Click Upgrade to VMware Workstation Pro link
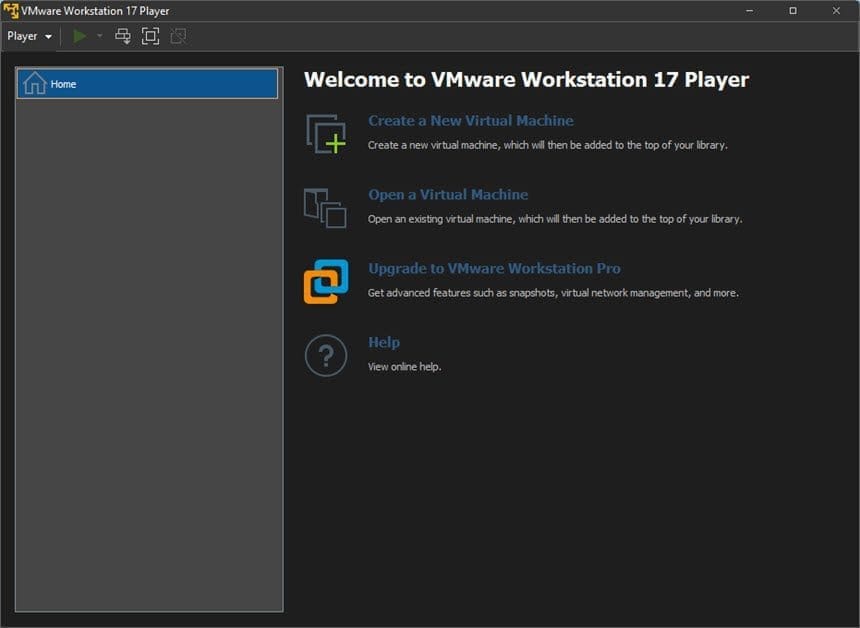 pos(494,269)
